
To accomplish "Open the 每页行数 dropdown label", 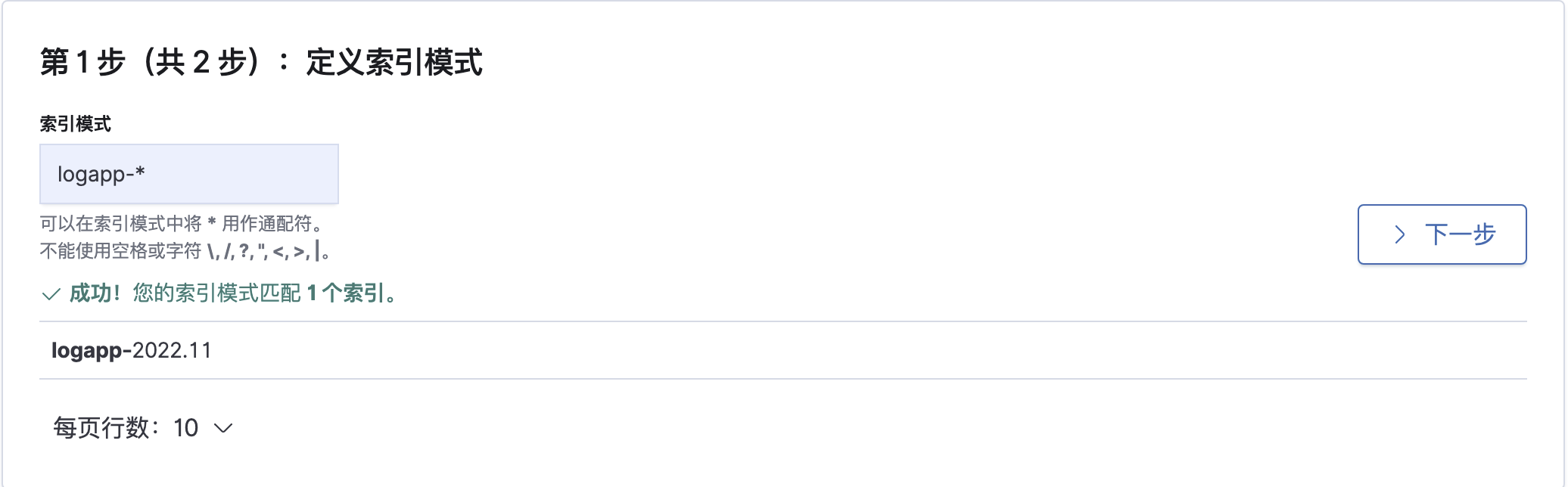I will coord(101,428).
